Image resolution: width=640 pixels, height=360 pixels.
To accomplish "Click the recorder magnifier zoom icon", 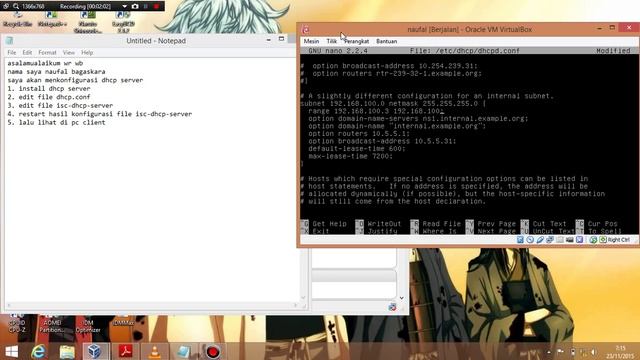I will (x=16, y=6).
